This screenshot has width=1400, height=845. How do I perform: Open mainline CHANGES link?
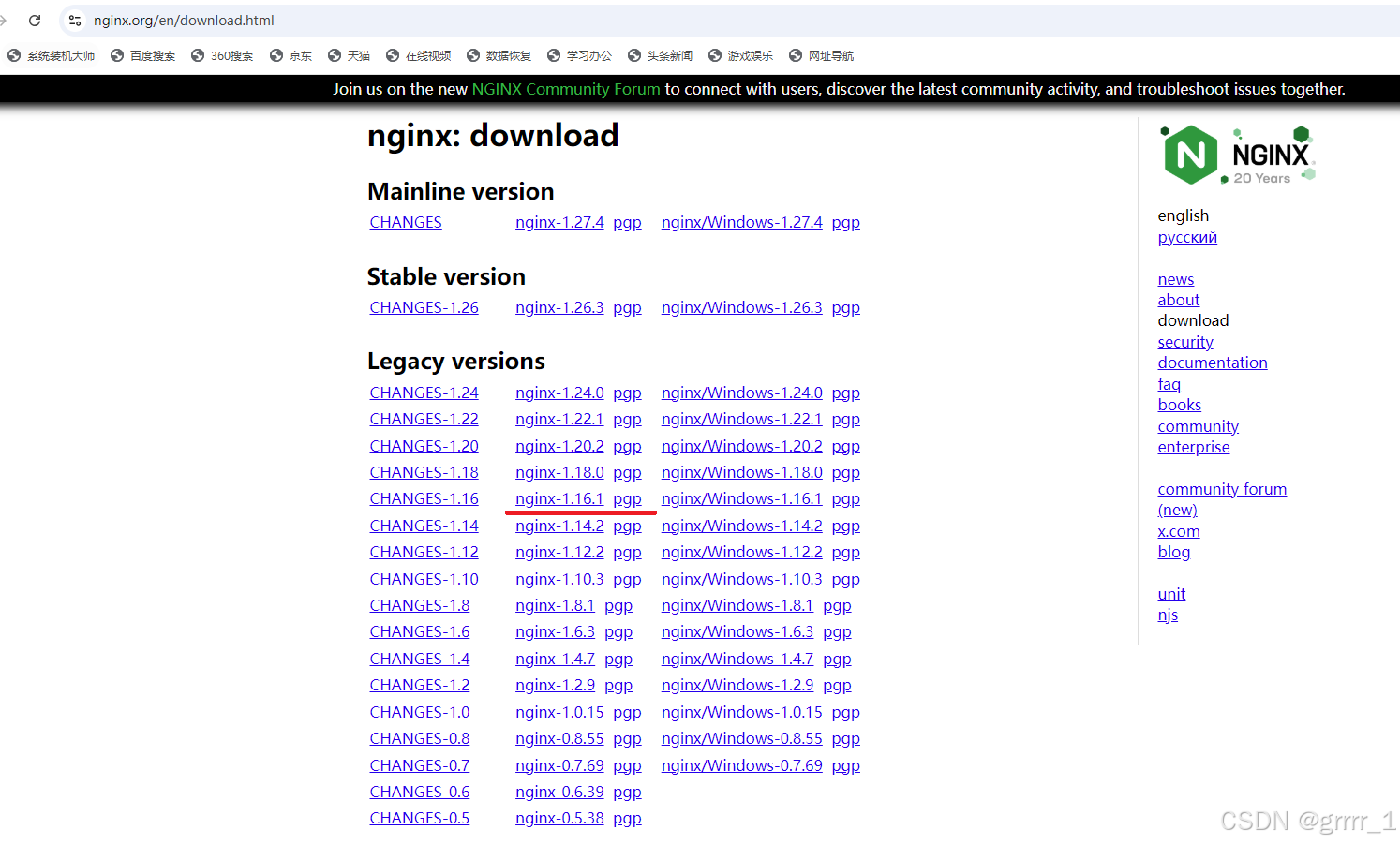pos(406,222)
